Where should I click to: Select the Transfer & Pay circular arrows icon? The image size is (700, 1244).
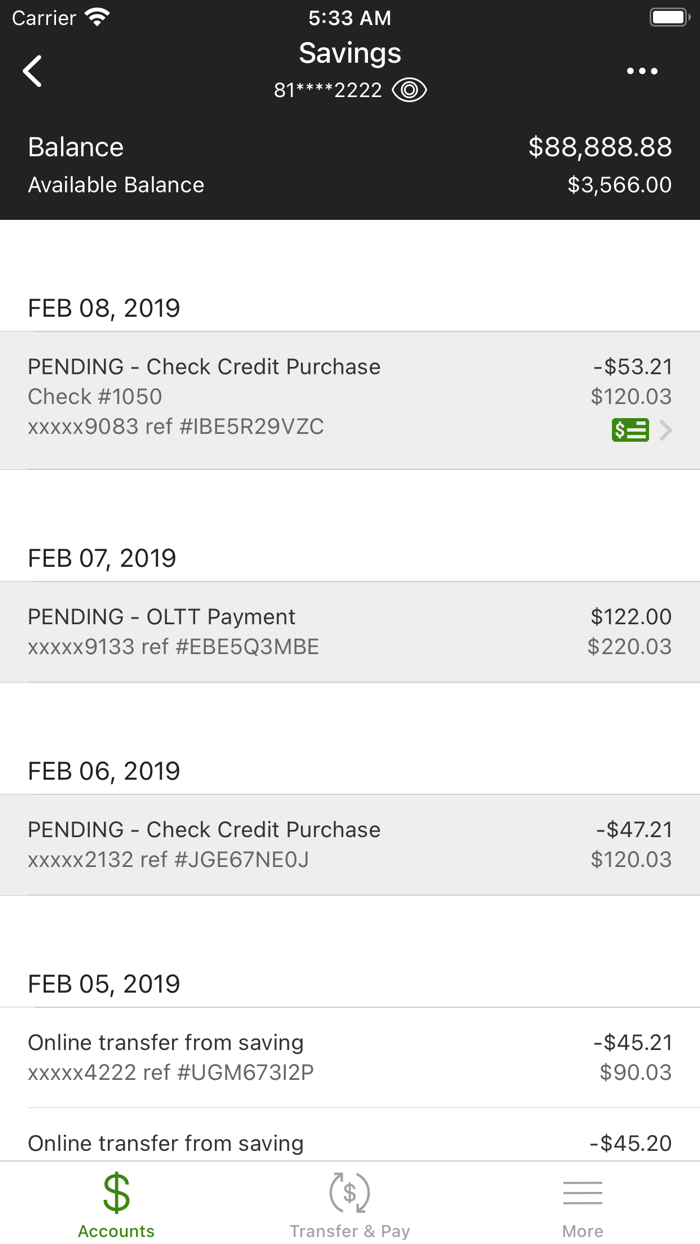[349, 1192]
